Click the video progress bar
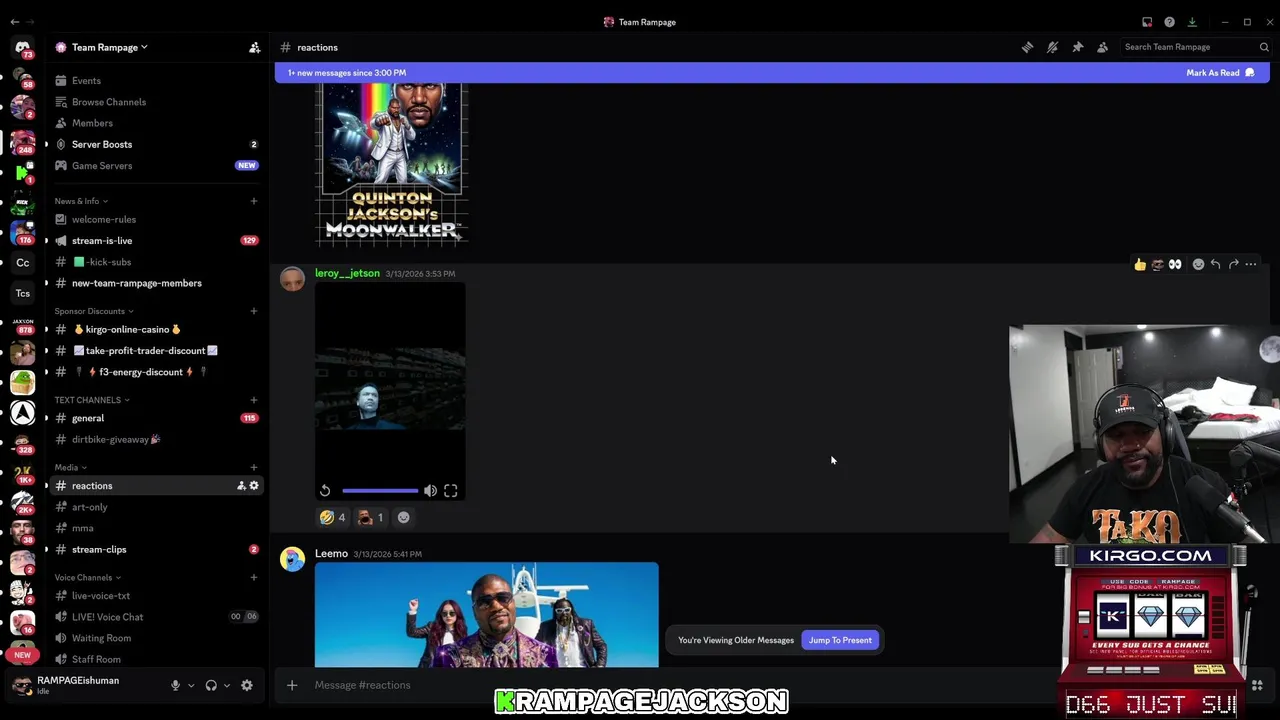 [x=380, y=491]
